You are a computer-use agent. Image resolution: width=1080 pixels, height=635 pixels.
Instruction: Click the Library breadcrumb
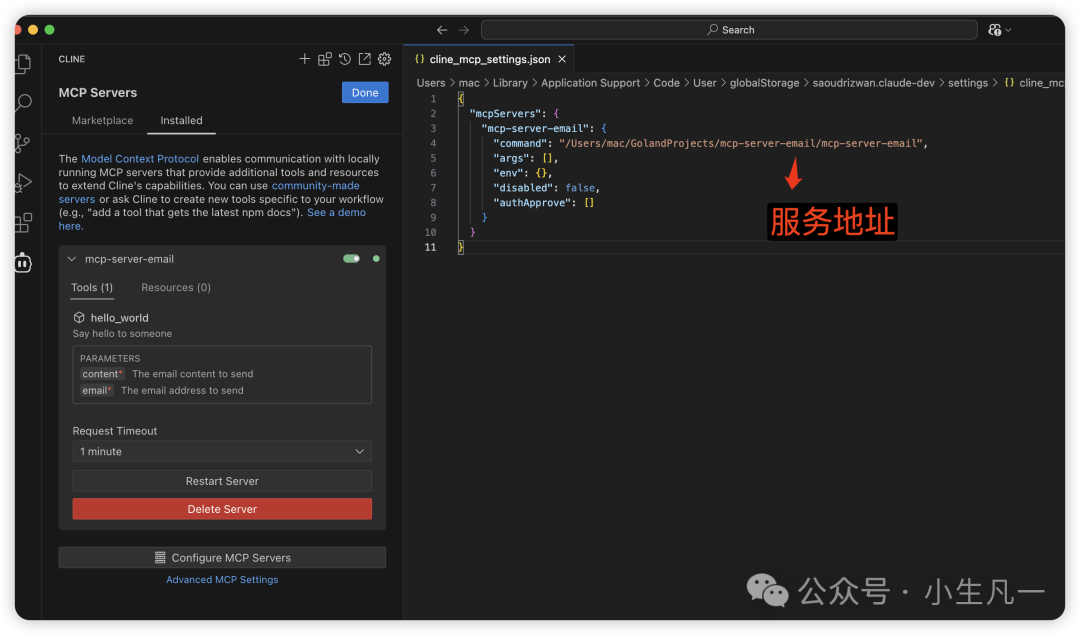[x=510, y=83]
